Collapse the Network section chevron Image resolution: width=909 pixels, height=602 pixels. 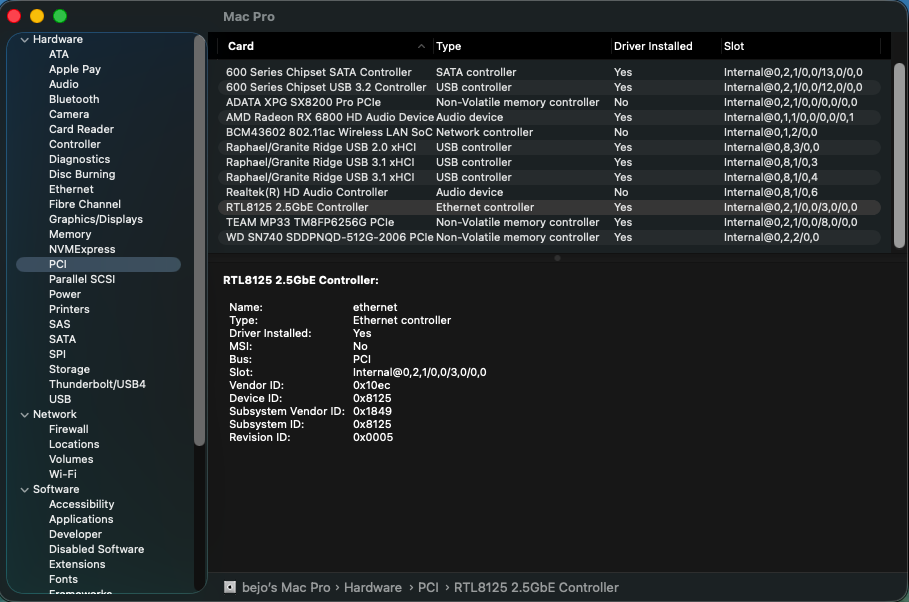pyautogui.click(x=24, y=415)
